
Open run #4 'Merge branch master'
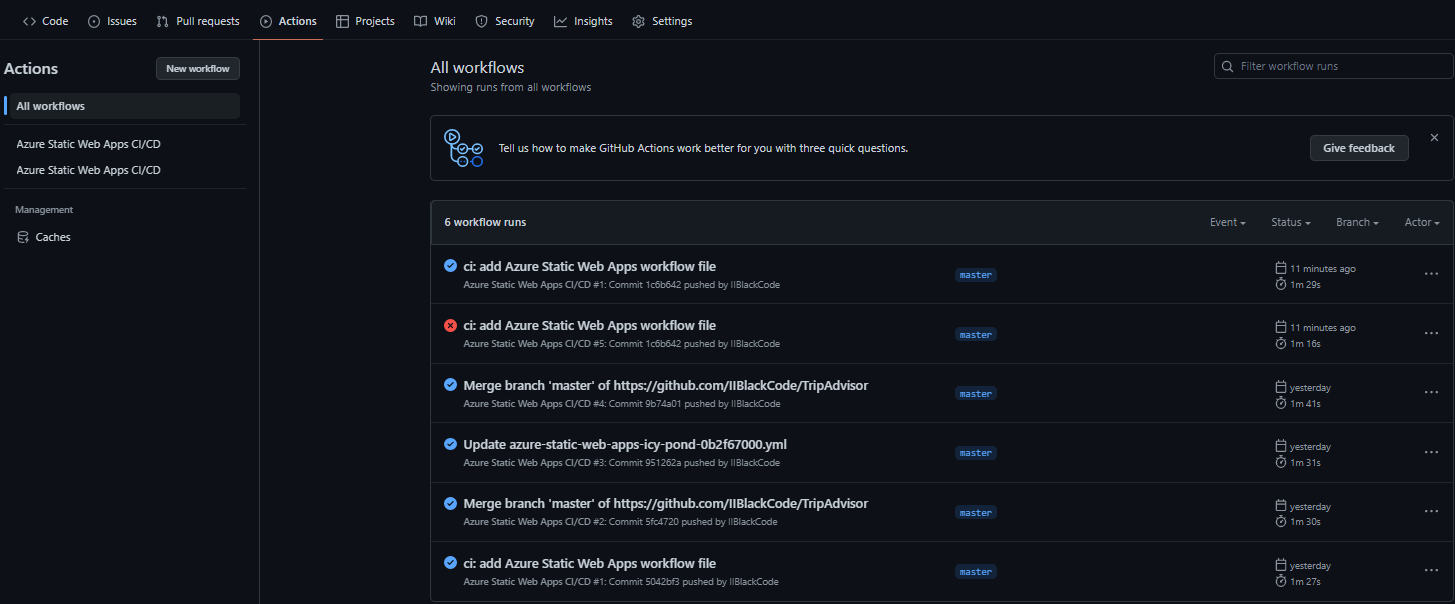click(x=665, y=385)
